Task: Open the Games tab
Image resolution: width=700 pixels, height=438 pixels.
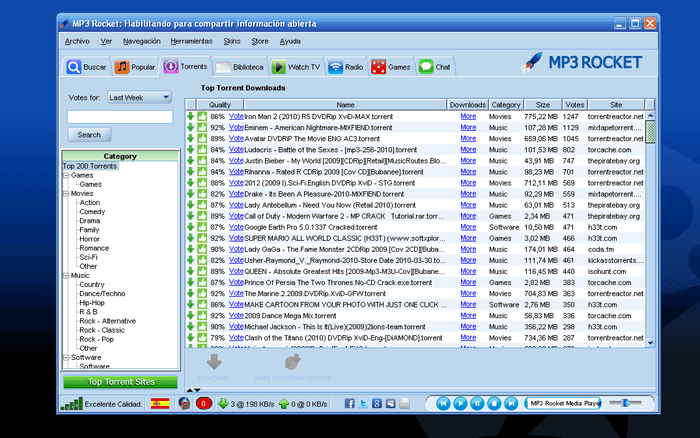Action: pyautogui.click(x=391, y=67)
